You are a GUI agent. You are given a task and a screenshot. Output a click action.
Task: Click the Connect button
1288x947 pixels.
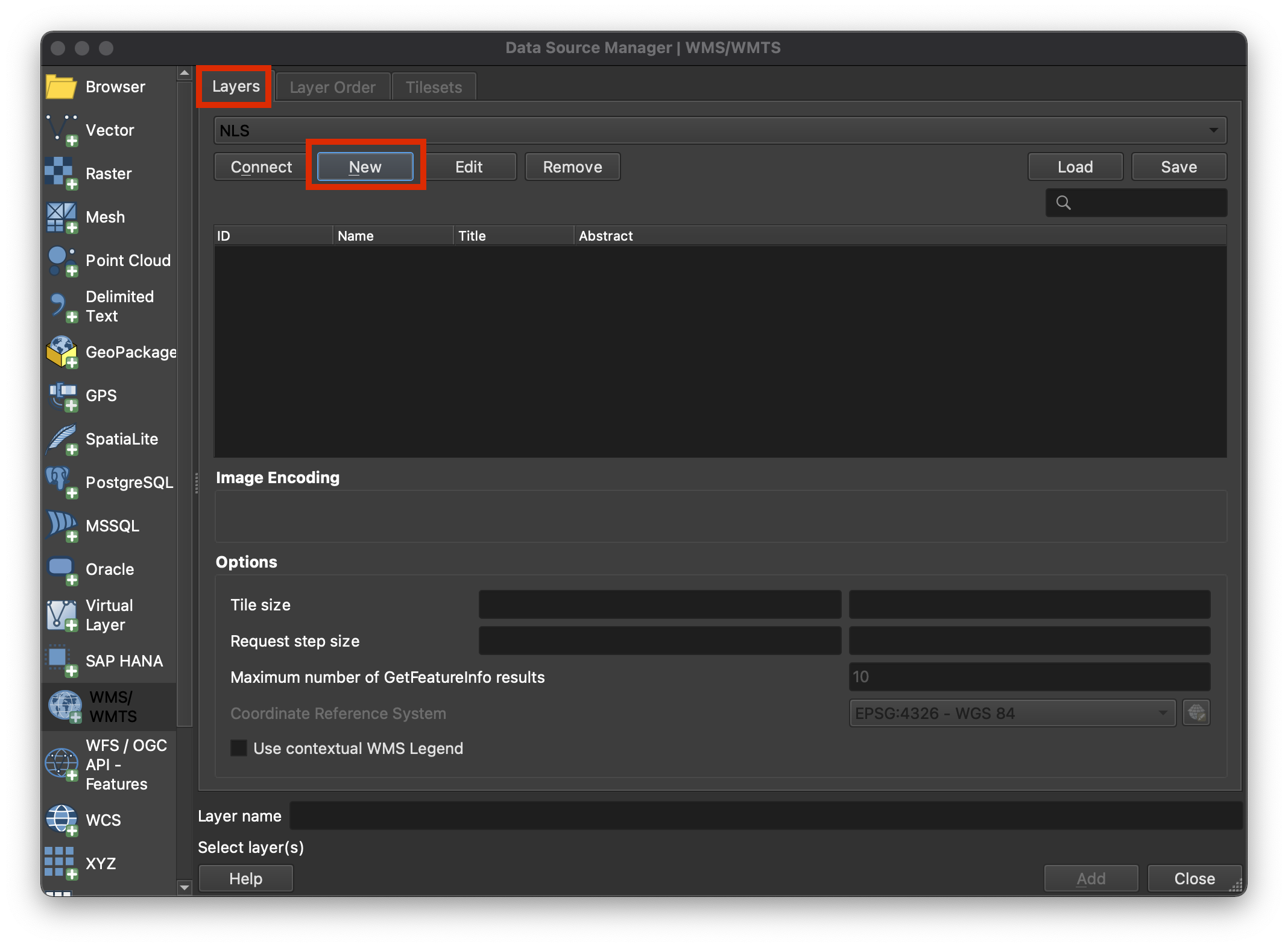click(261, 167)
